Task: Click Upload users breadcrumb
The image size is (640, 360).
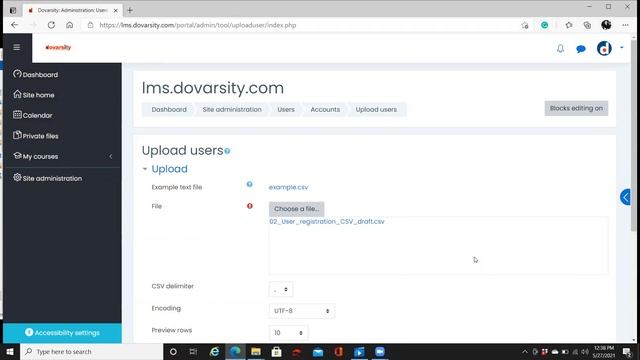Action: pyautogui.click(x=376, y=109)
